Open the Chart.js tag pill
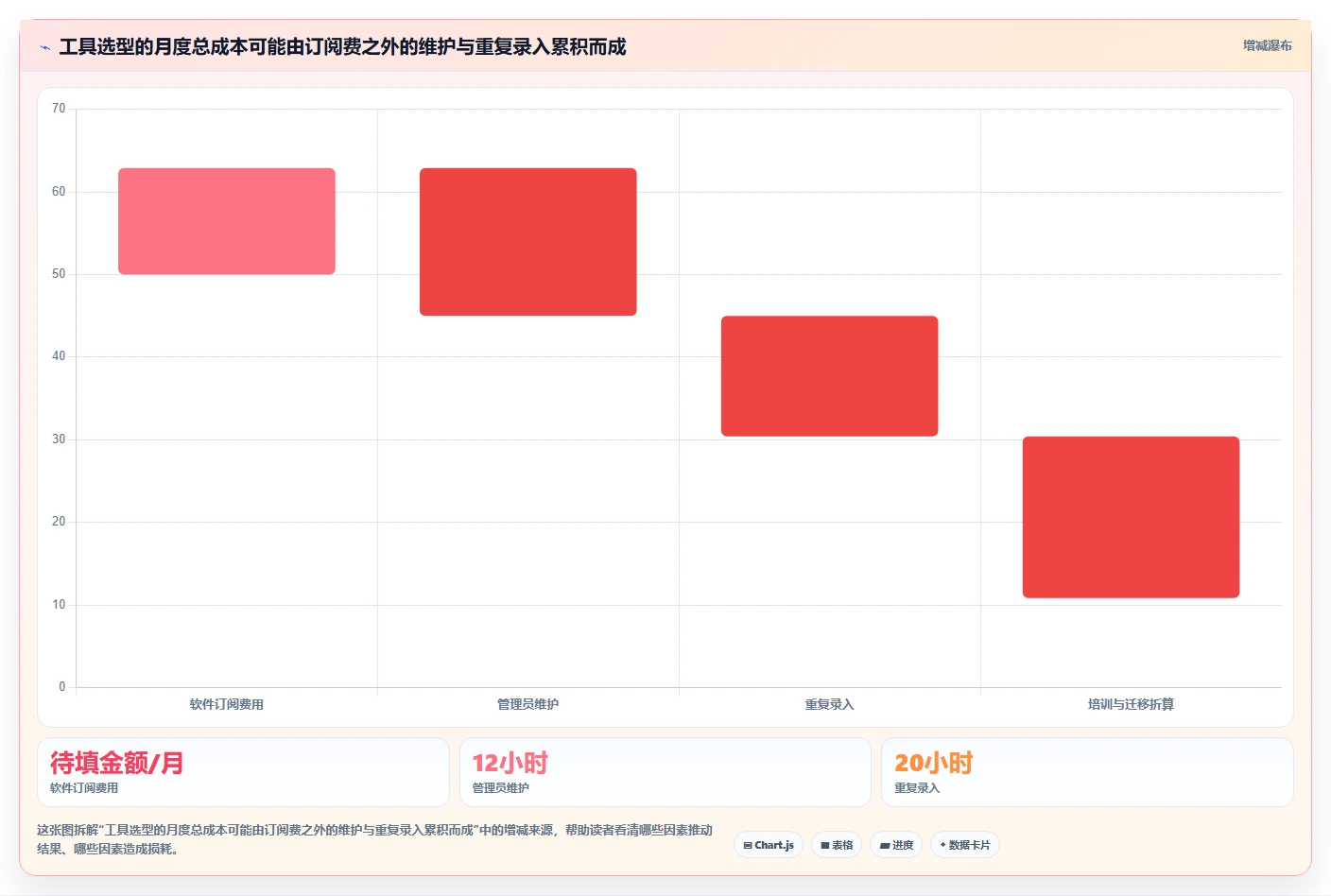 (769, 845)
